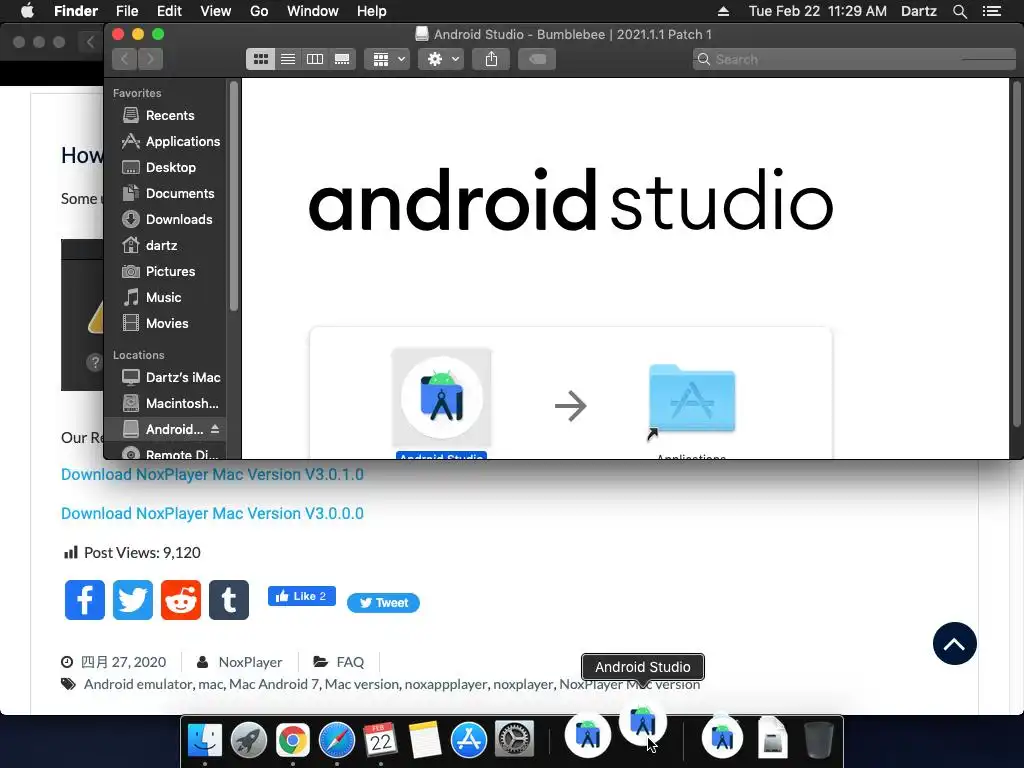Switch Finder to icon view
The image size is (1024, 768).
(x=261, y=59)
